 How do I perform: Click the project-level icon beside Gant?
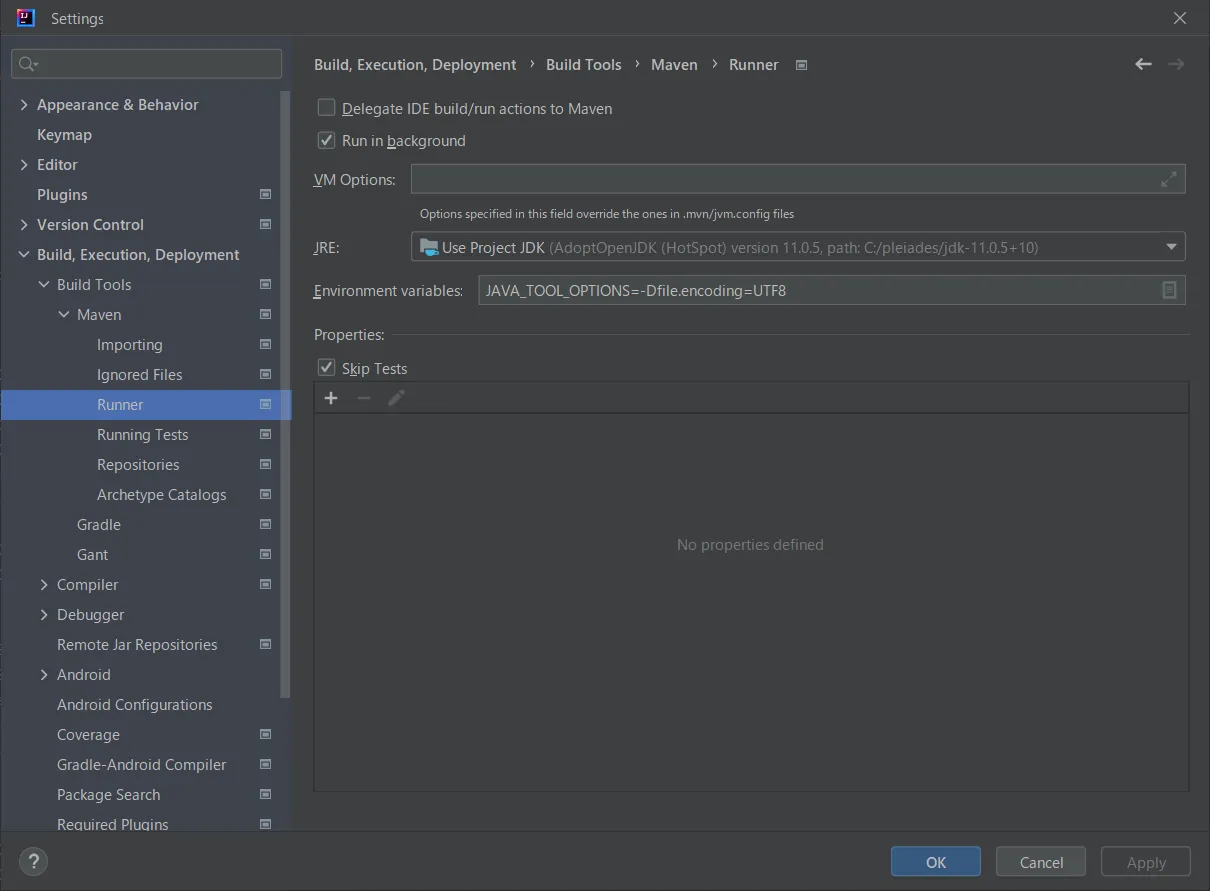(265, 554)
